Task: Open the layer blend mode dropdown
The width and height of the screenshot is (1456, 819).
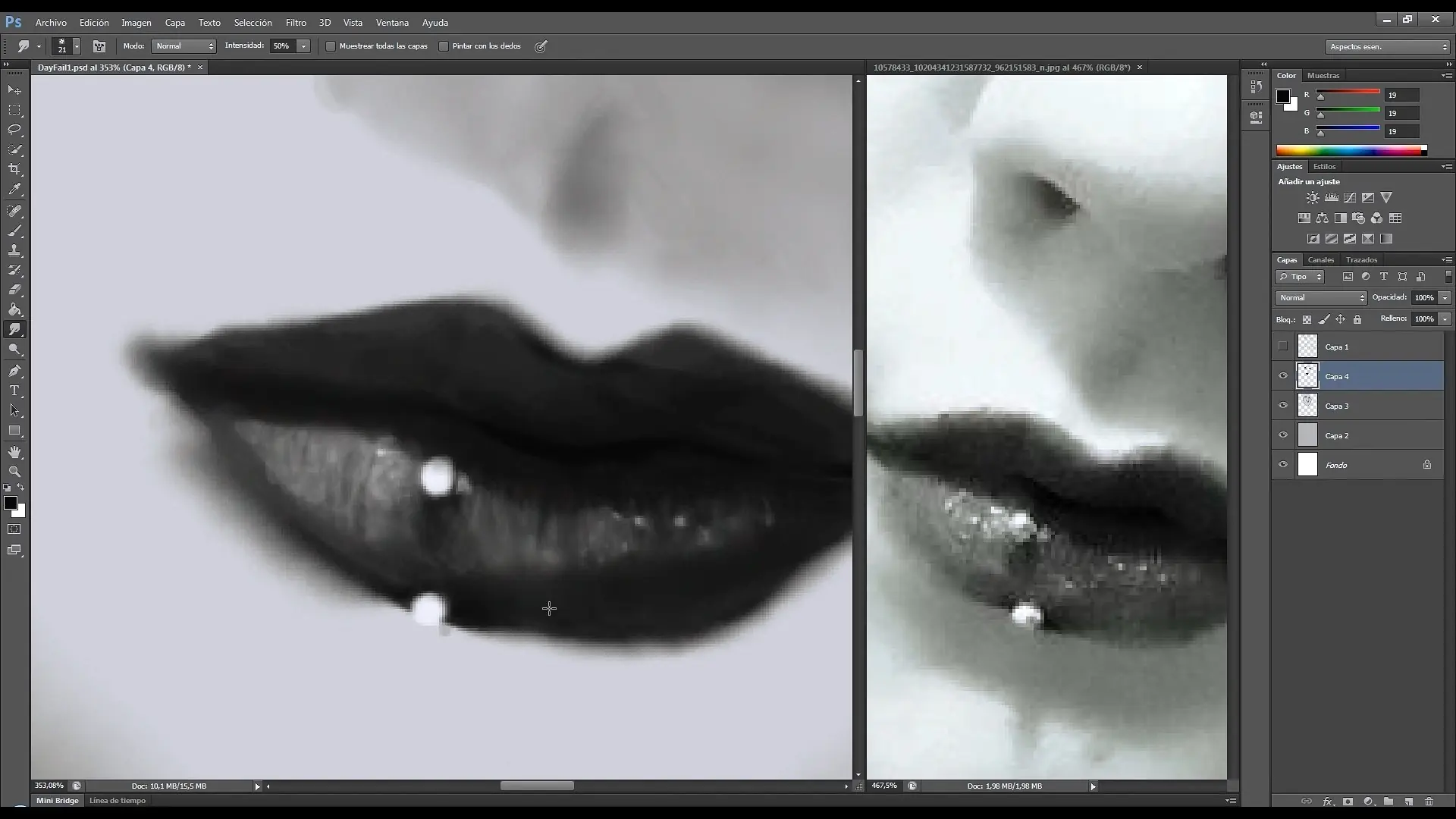Action: click(x=1321, y=298)
